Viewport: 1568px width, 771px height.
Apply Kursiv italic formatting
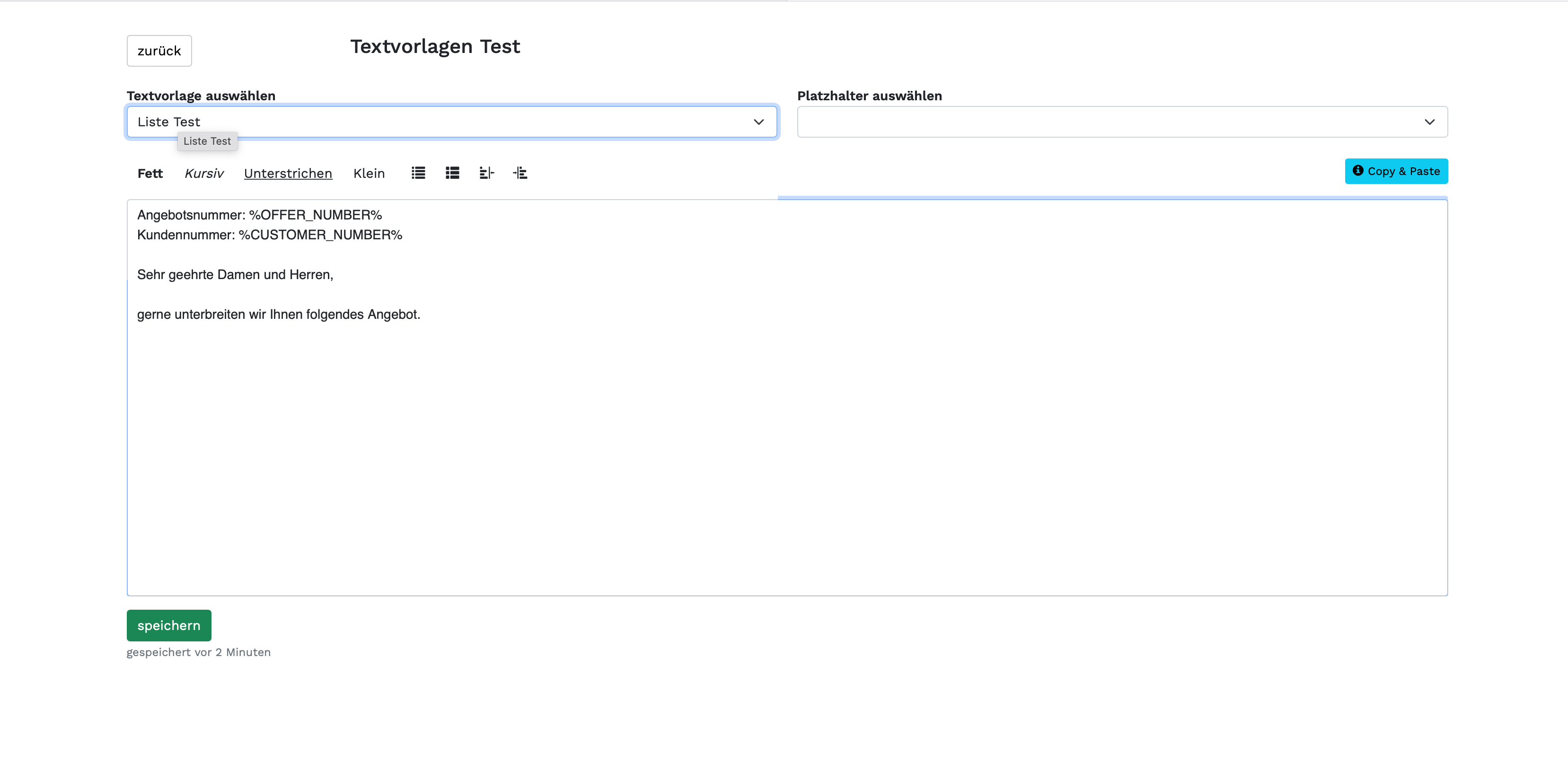coord(204,174)
